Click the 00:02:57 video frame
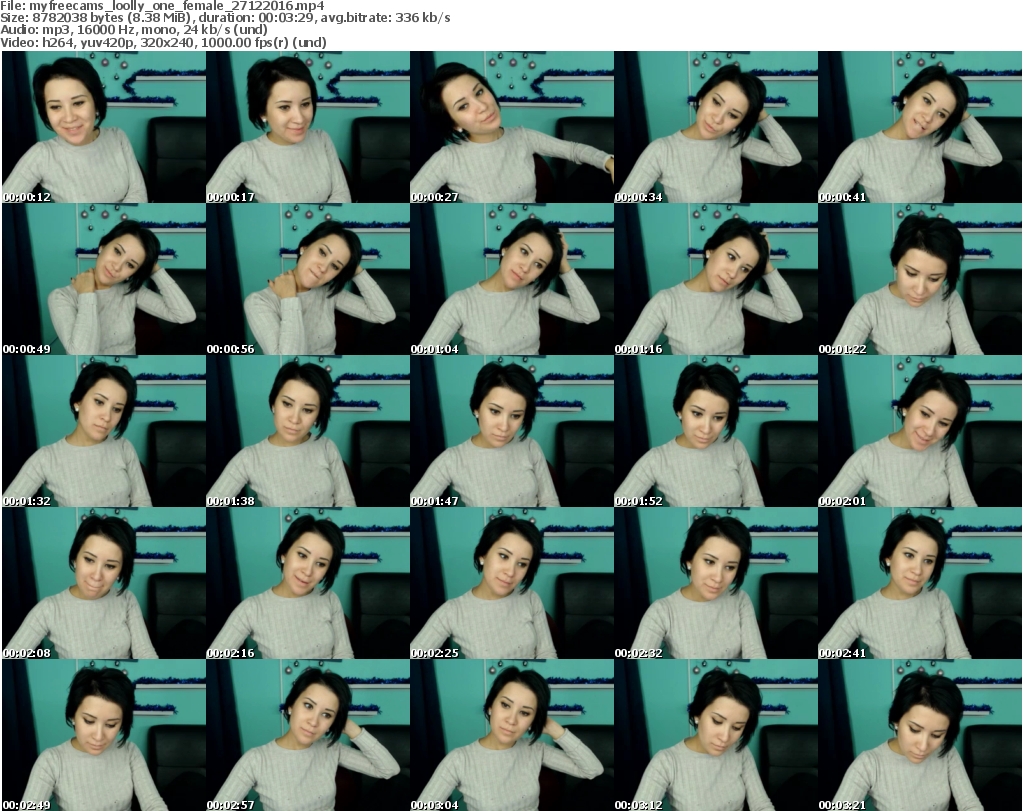 (x=308, y=735)
